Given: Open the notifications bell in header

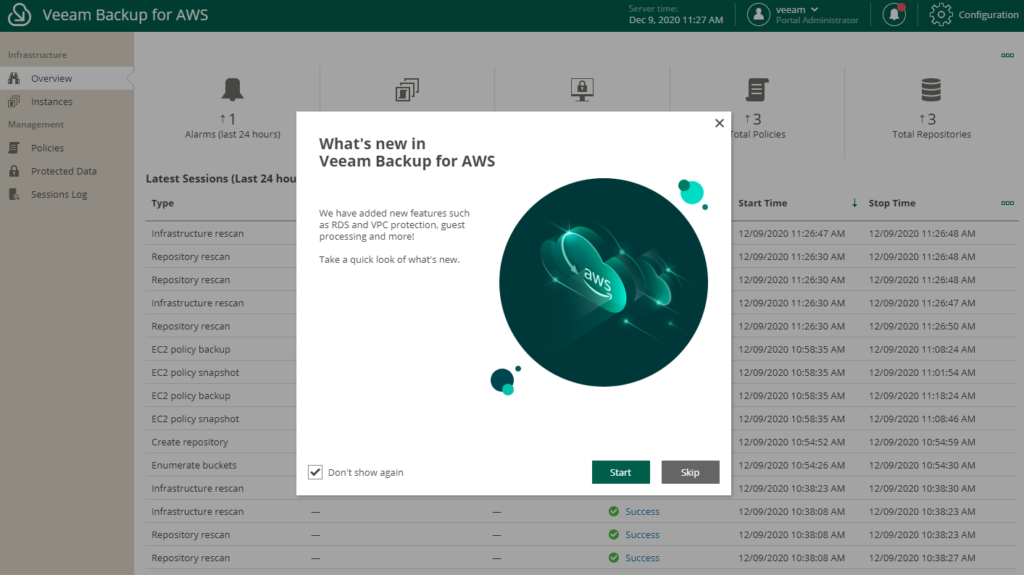Looking at the screenshot, I should [893, 14].
